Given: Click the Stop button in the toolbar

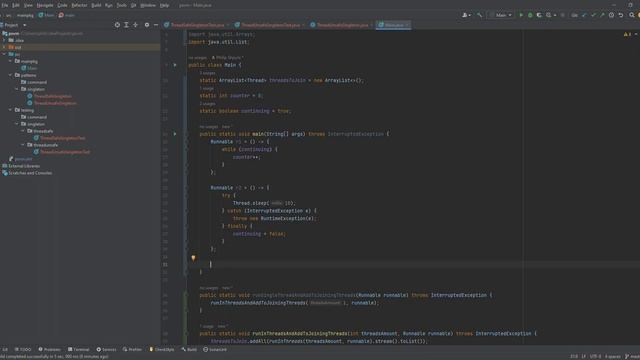Looking at the screenshot, I should (562, 15).
